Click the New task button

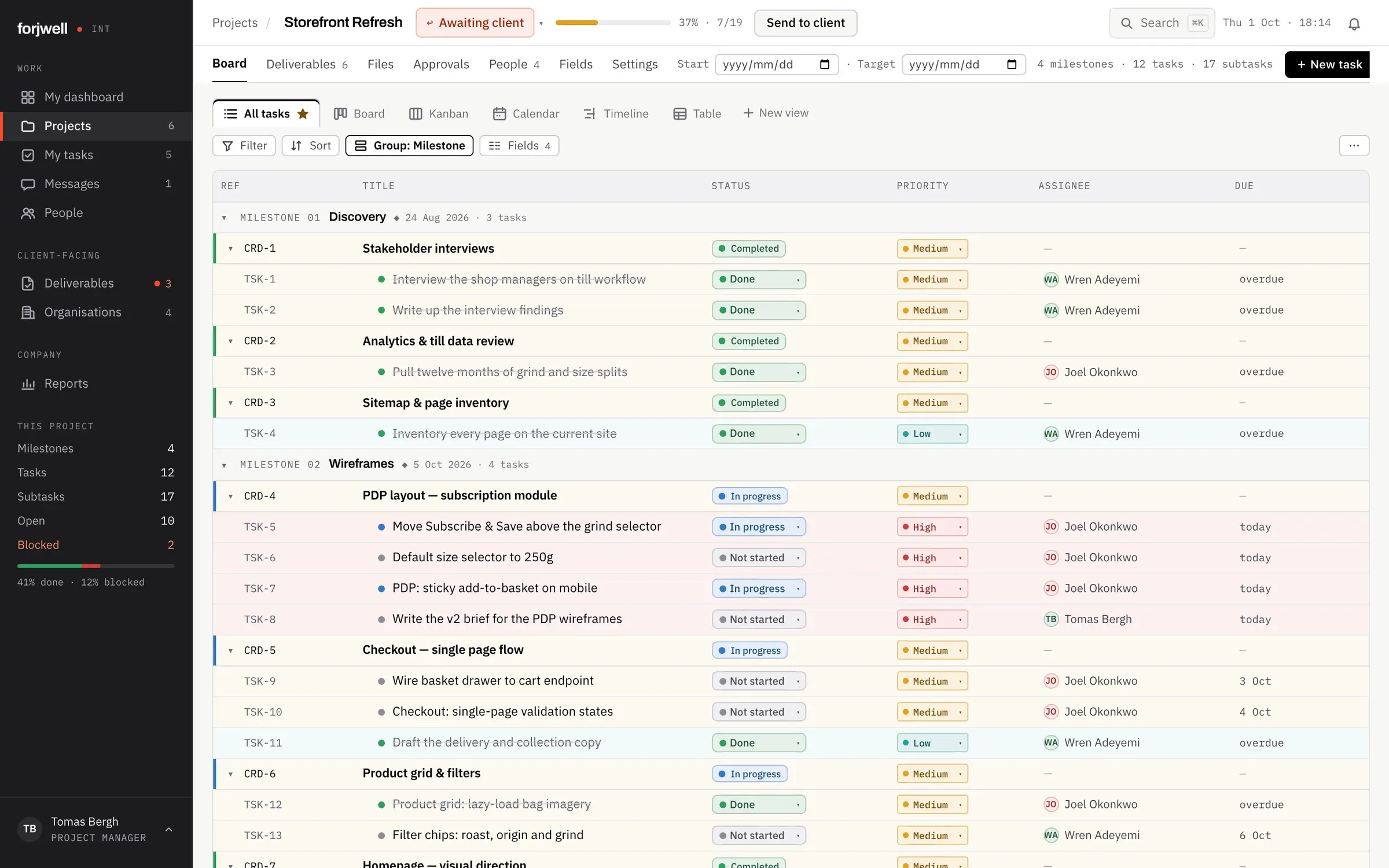click(1328, 64)
